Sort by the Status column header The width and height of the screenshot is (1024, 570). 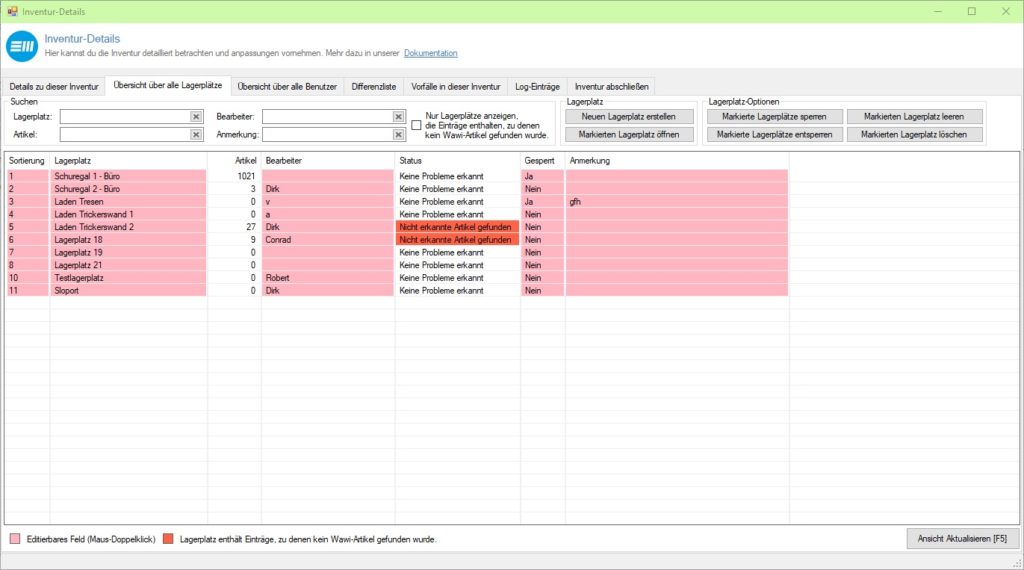[x=456, y=160]
